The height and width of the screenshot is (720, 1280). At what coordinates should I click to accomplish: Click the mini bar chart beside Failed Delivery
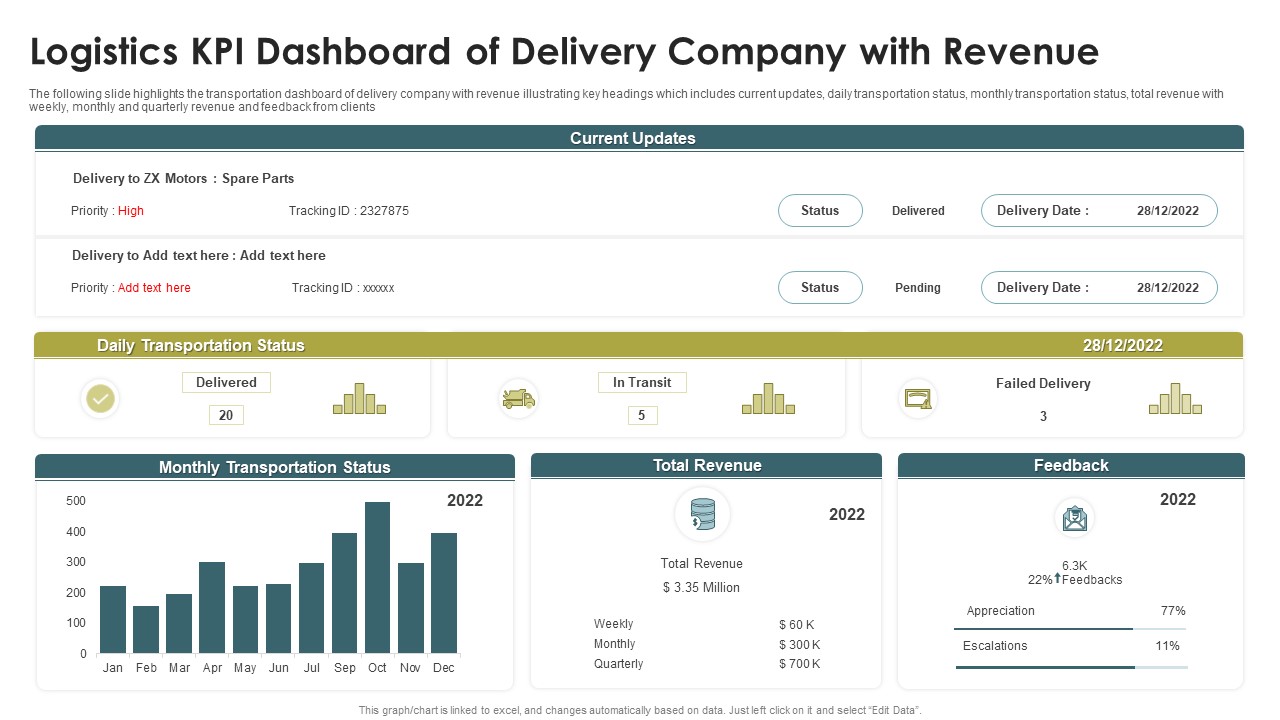click(x=1175, y=398)
